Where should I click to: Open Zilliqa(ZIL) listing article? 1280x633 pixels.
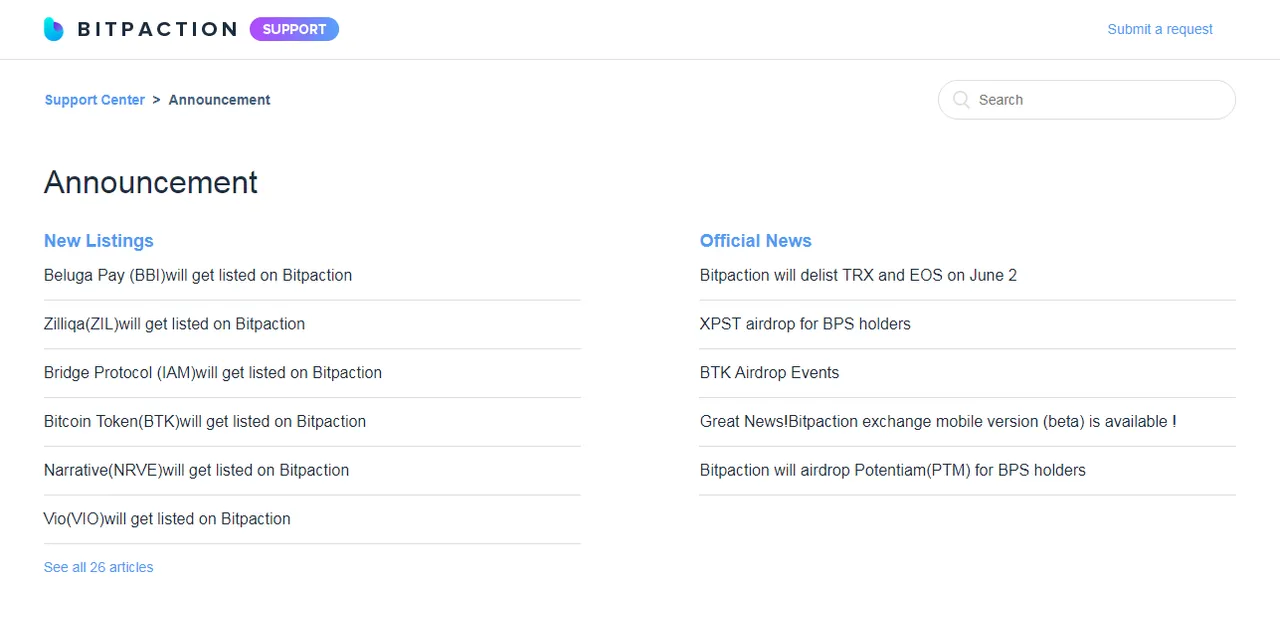pyautogui.click(x=174, y=324)
